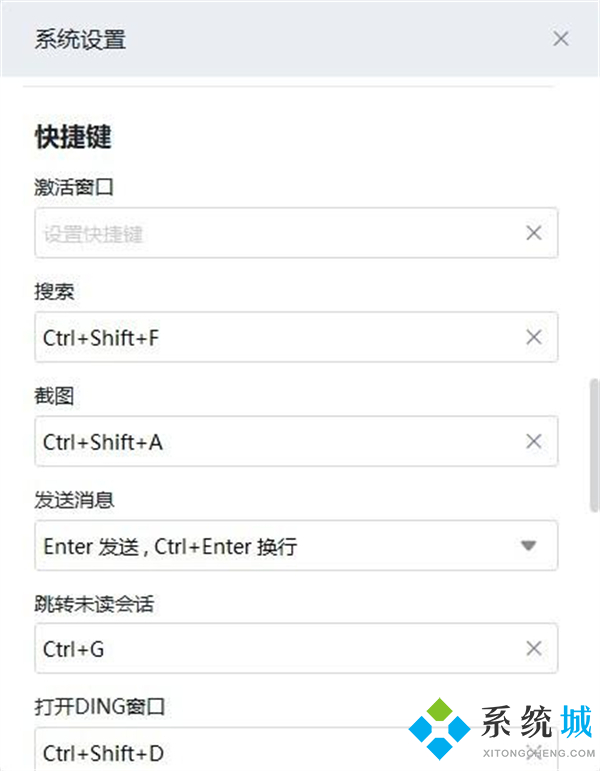Clear the 跳转未读会话 shortcut Ctrl+G
Screen dimensions: 600x771
coord(534,649)
